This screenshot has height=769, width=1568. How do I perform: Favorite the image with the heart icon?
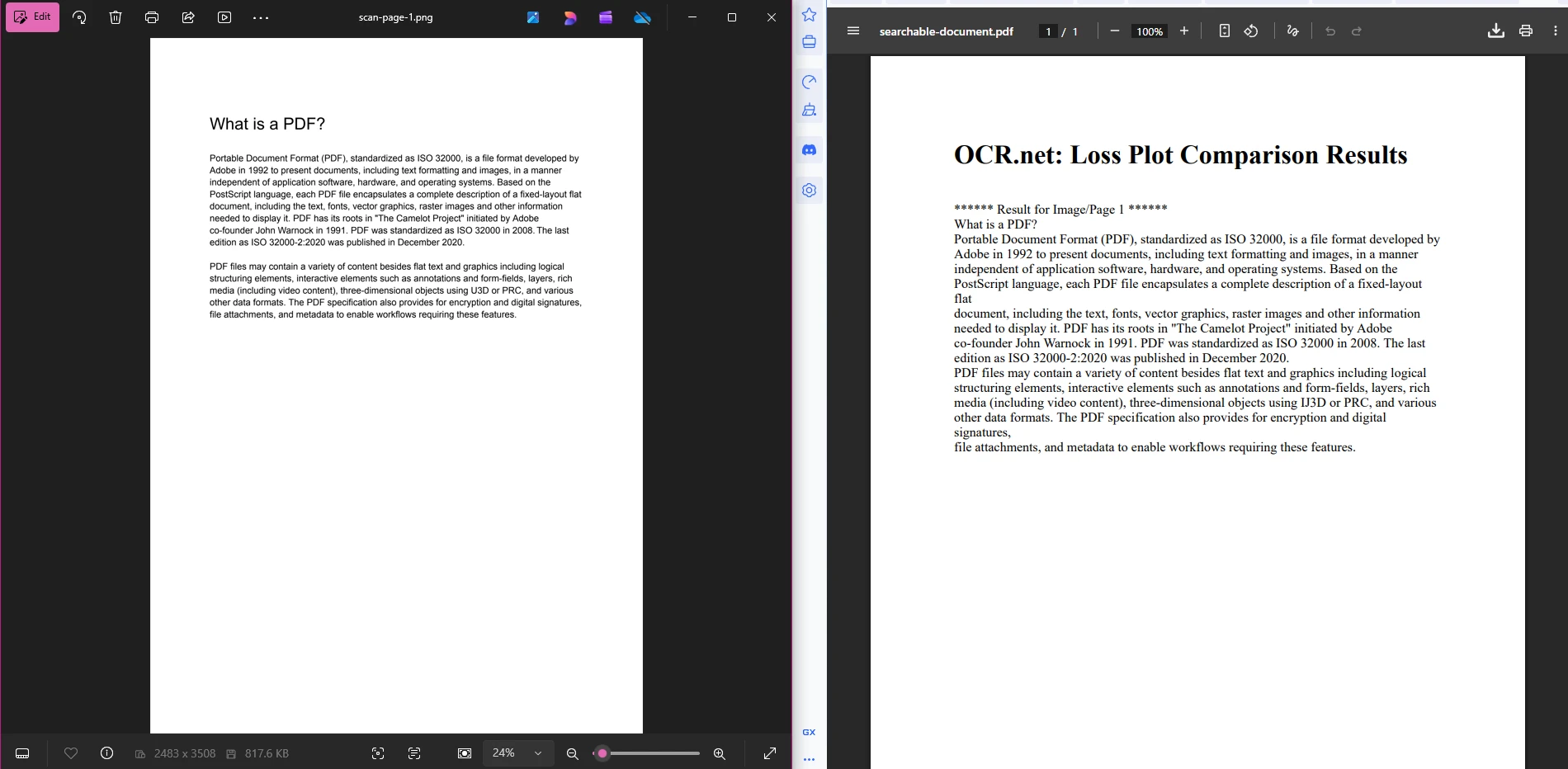click(71, 752)
